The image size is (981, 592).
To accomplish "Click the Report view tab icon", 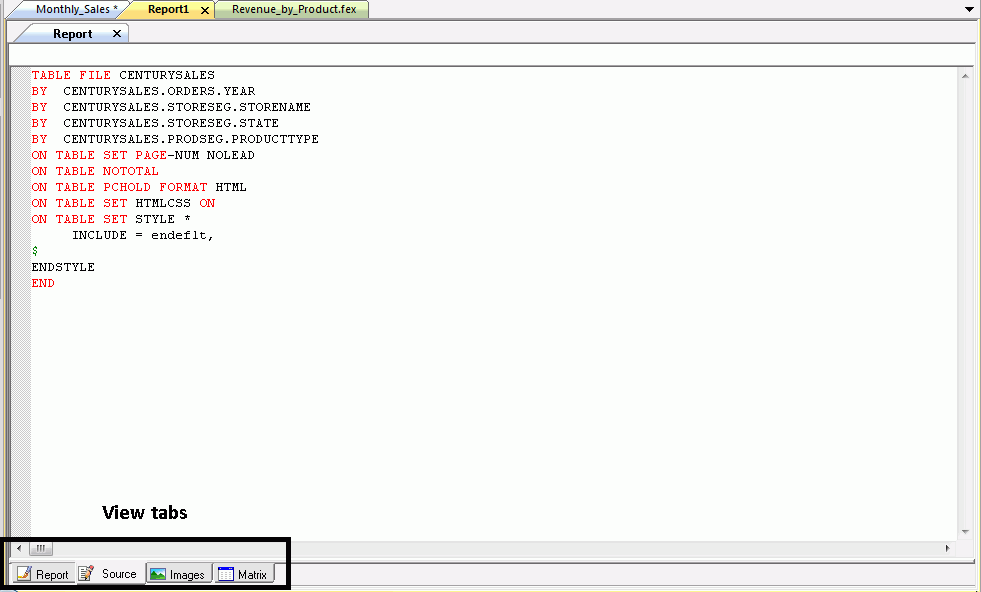I will (x=24, y=573).
